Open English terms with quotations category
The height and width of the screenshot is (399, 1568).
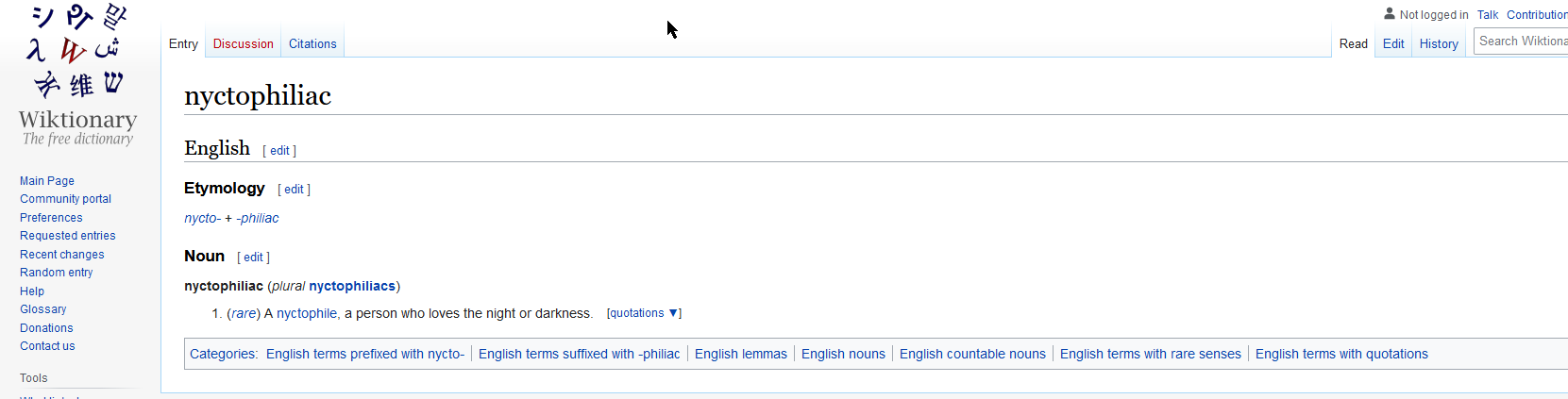pyautogui.click(x=1341, y=354)
